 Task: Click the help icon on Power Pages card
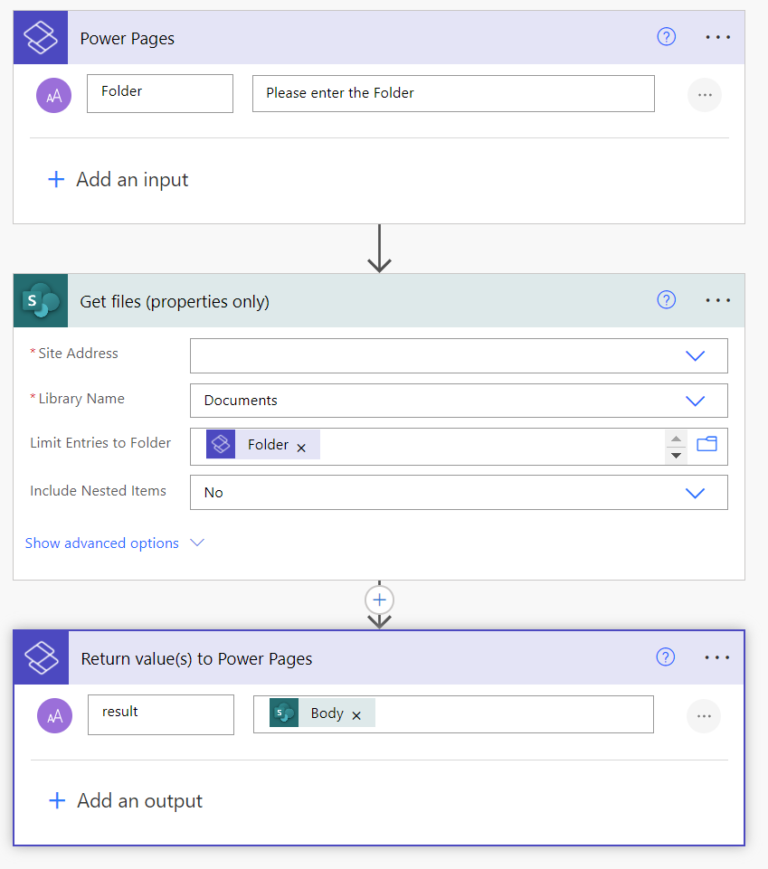666,36
